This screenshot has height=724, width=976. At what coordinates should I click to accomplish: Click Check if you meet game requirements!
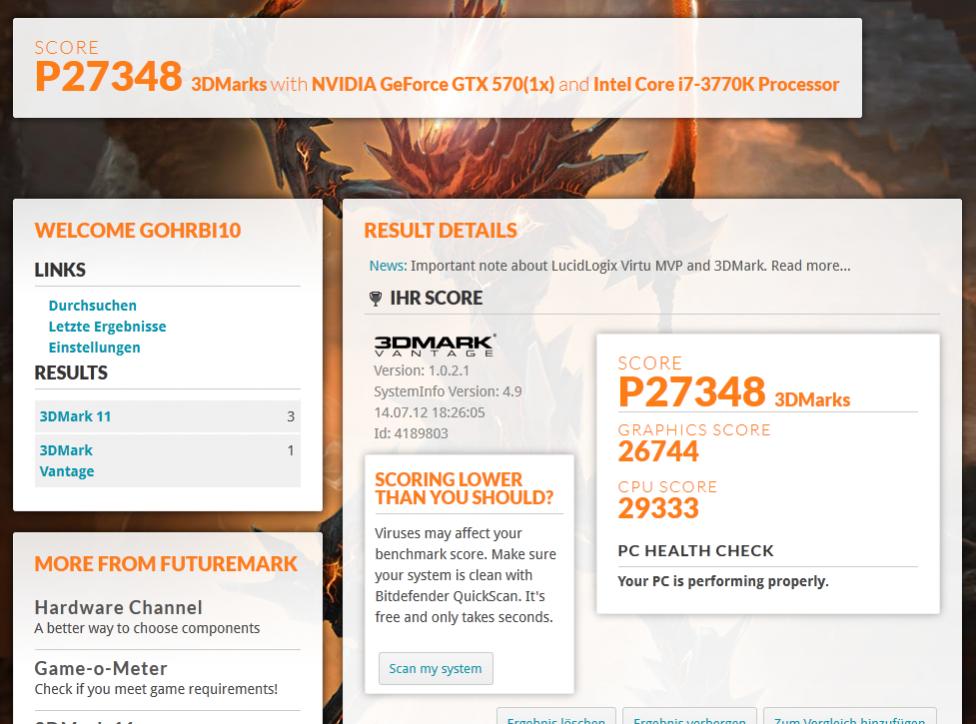point(156,689)
